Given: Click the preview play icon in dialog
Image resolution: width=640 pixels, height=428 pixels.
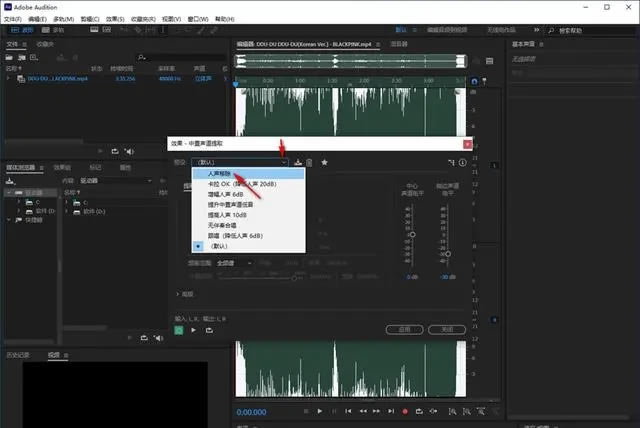Looking at the screenshot, I should [192, 330].
